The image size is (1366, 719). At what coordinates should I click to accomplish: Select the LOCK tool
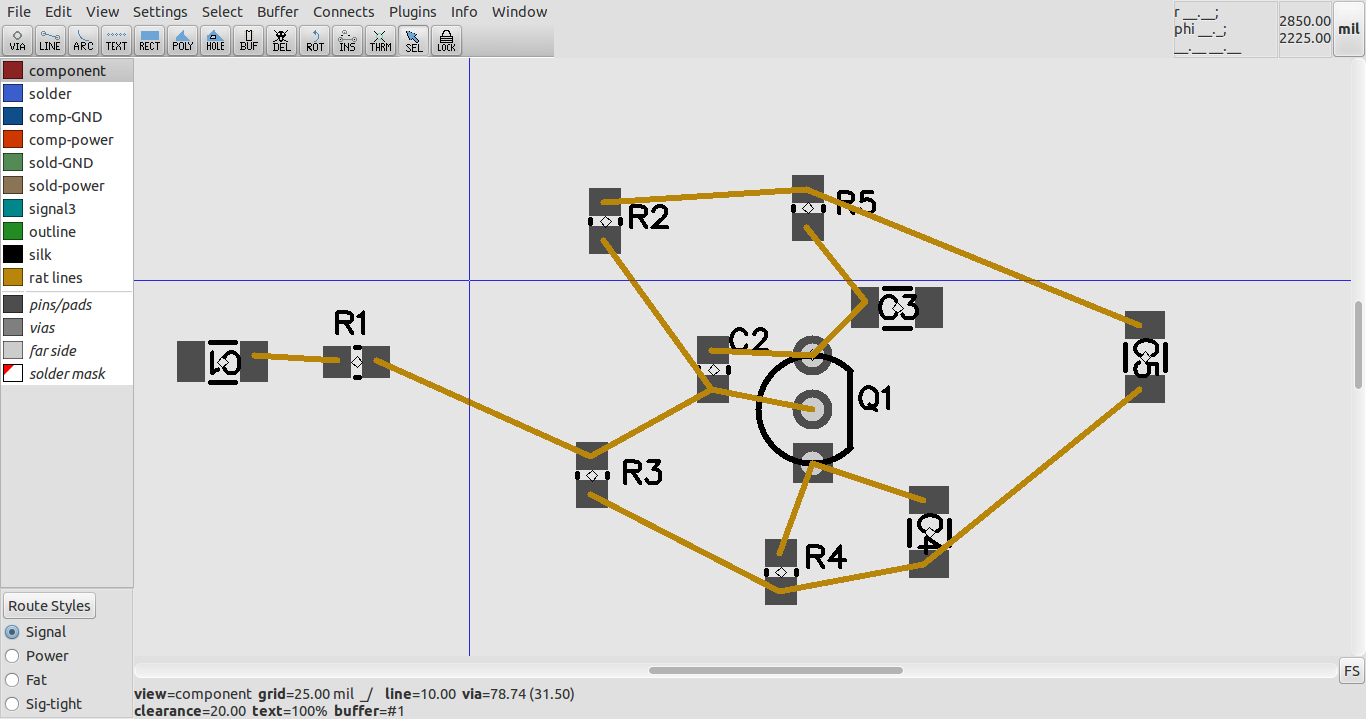(x=446, y=40)
